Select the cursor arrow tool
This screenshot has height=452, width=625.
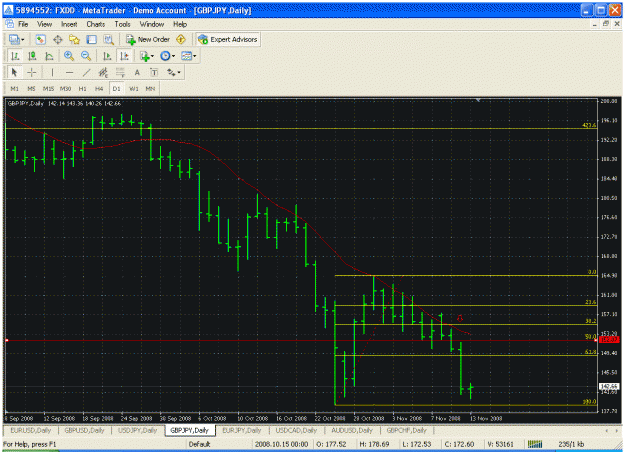pyautogui.click(x=14, y=73)
